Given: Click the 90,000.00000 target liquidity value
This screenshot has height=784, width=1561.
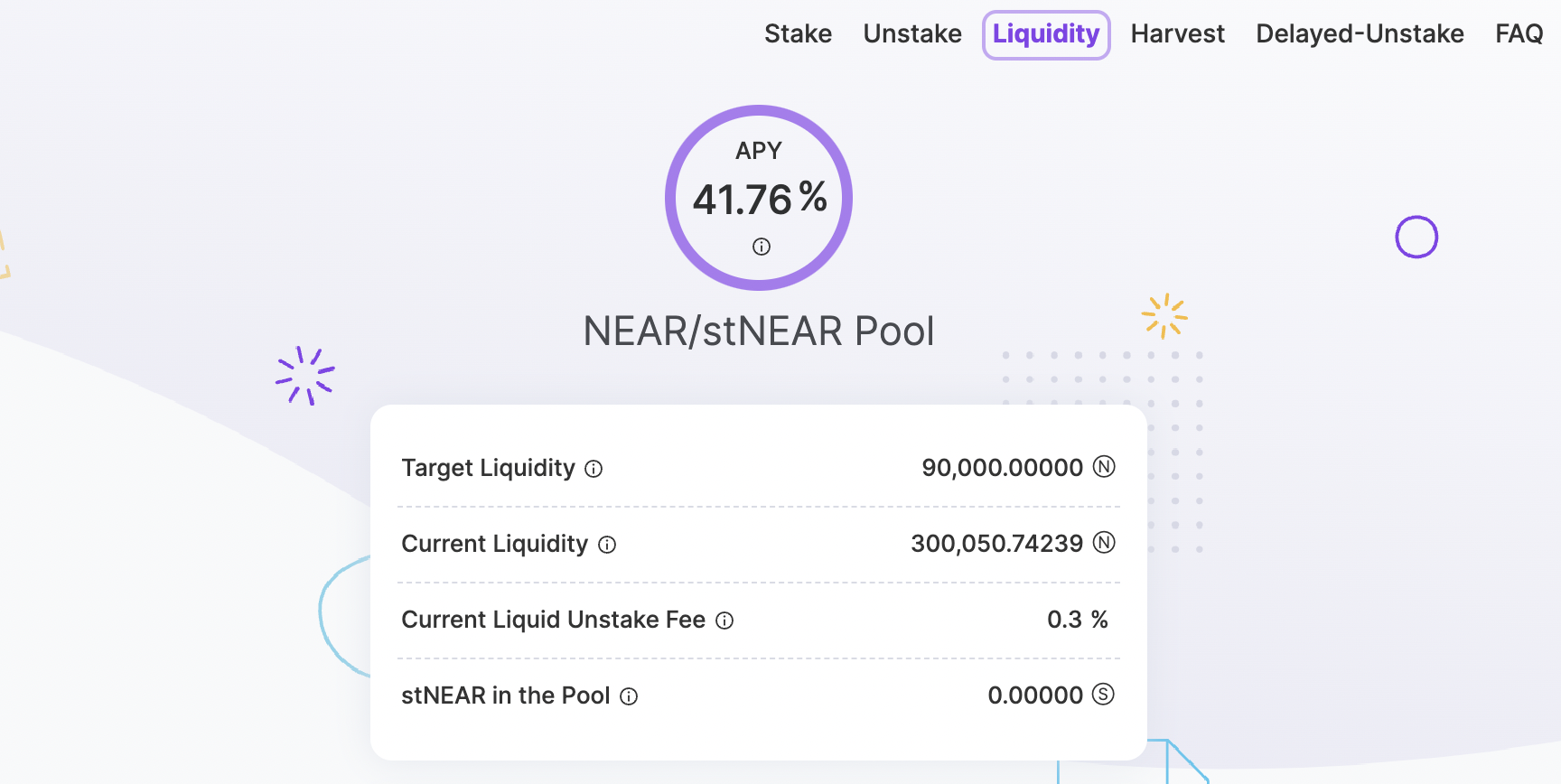Looking at the screenshot, I should click(x=1002, y=468).
